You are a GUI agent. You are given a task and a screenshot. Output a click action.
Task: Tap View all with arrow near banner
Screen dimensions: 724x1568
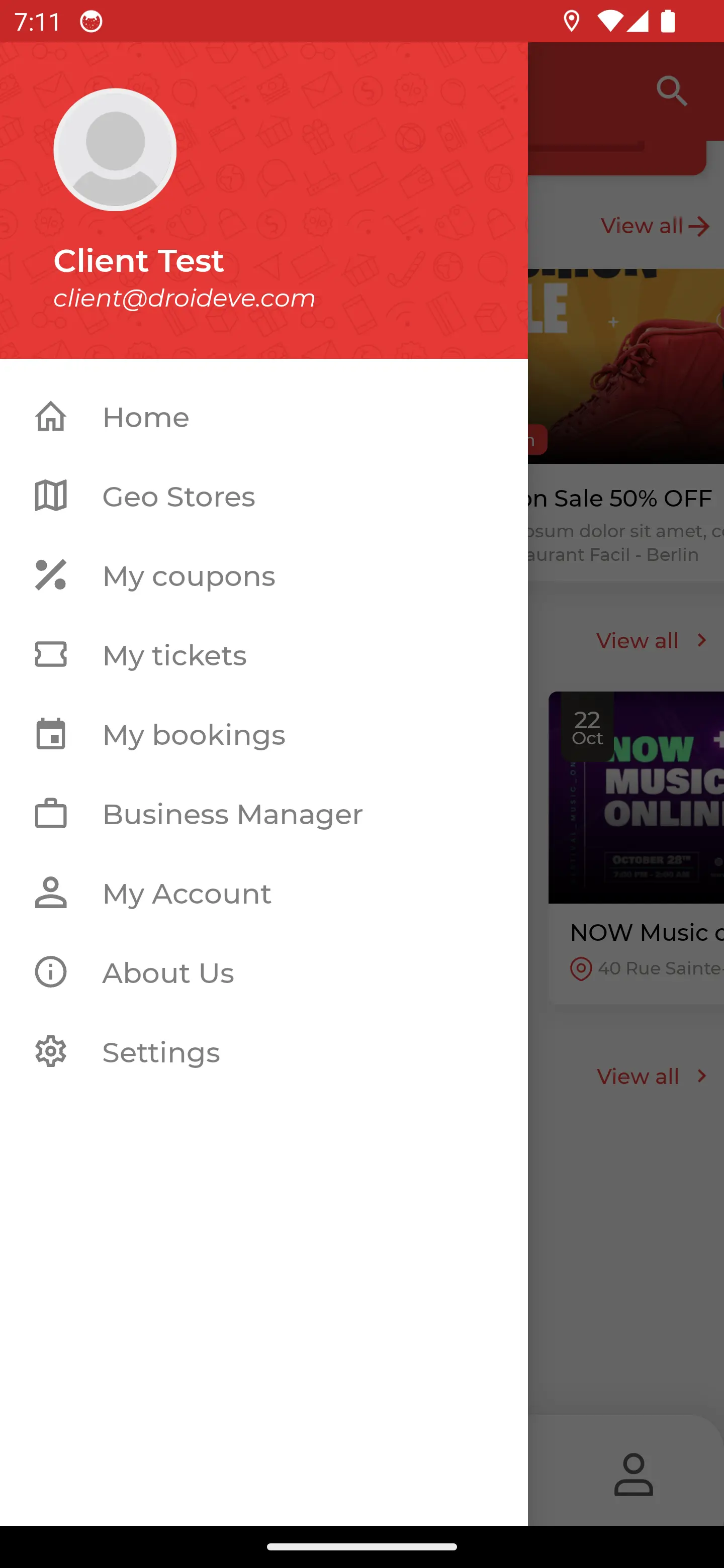pyautogui.click(x=655, y=226)
